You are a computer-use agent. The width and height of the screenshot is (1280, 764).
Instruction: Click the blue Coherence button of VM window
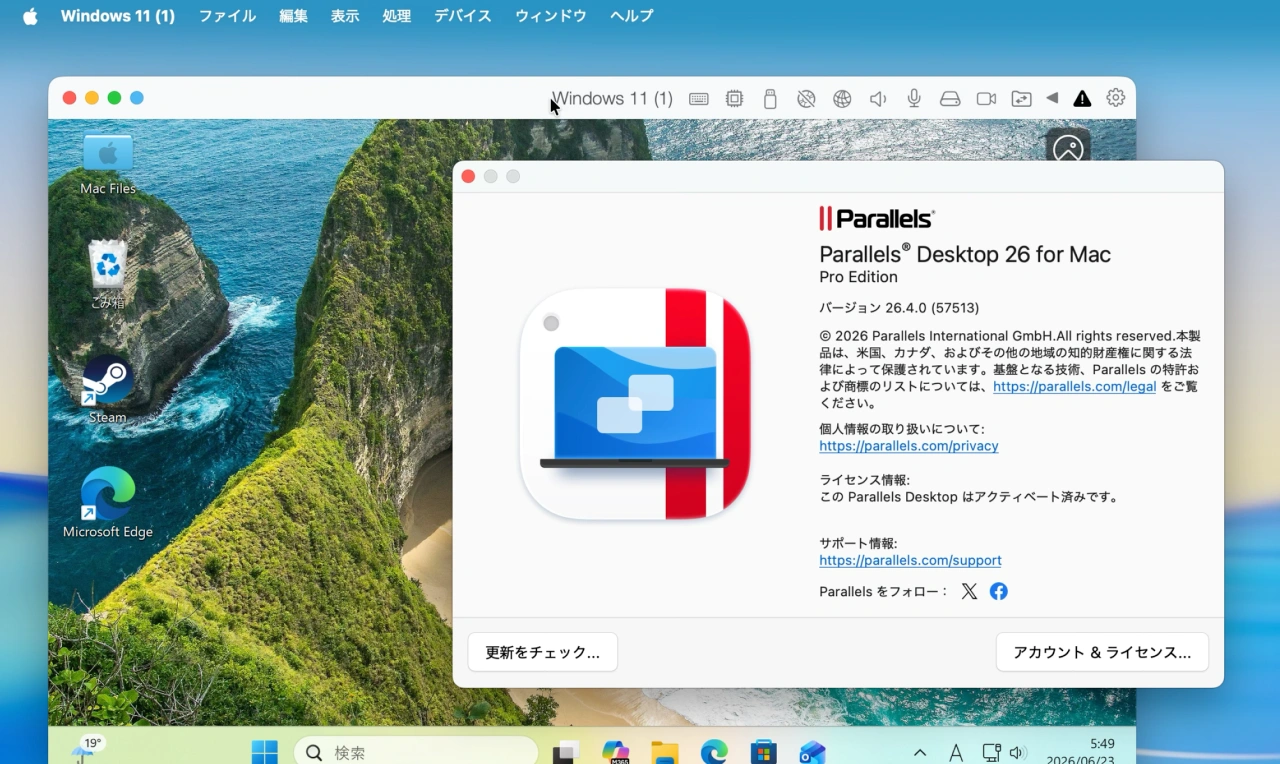point(137,98)
